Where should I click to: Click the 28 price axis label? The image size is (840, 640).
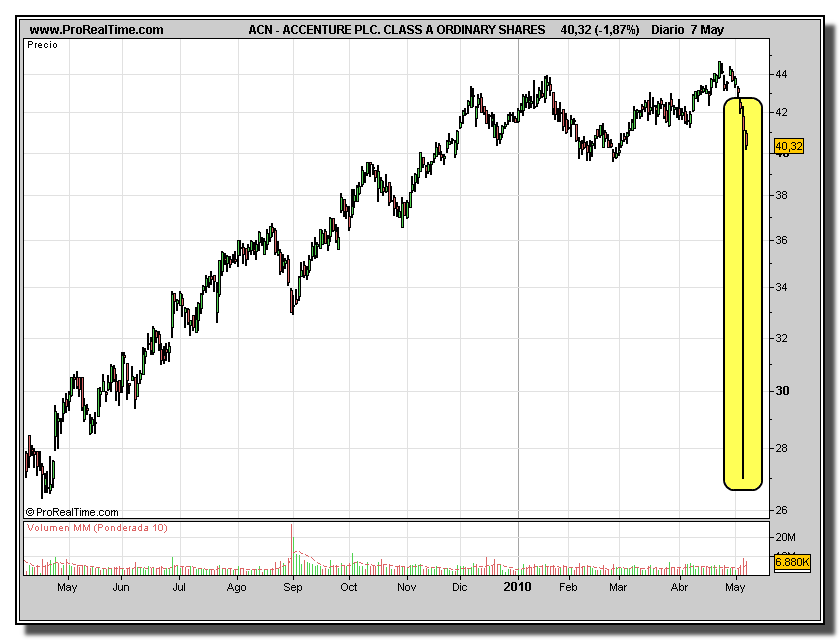click(x=781, y=448)
